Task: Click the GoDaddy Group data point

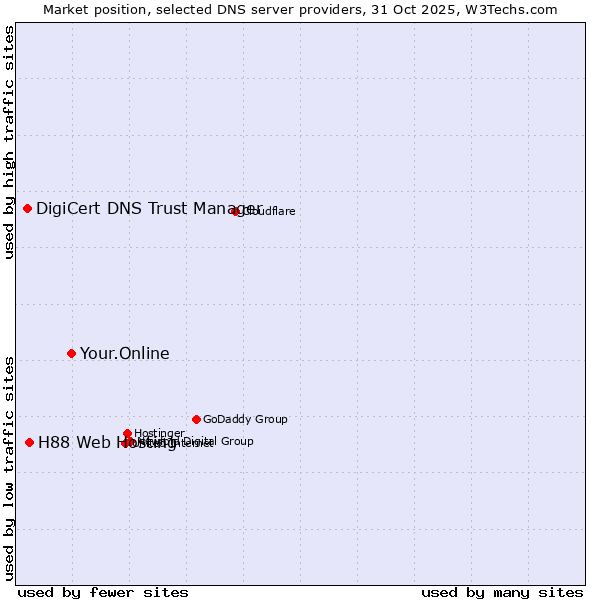Action: point(196,419)
